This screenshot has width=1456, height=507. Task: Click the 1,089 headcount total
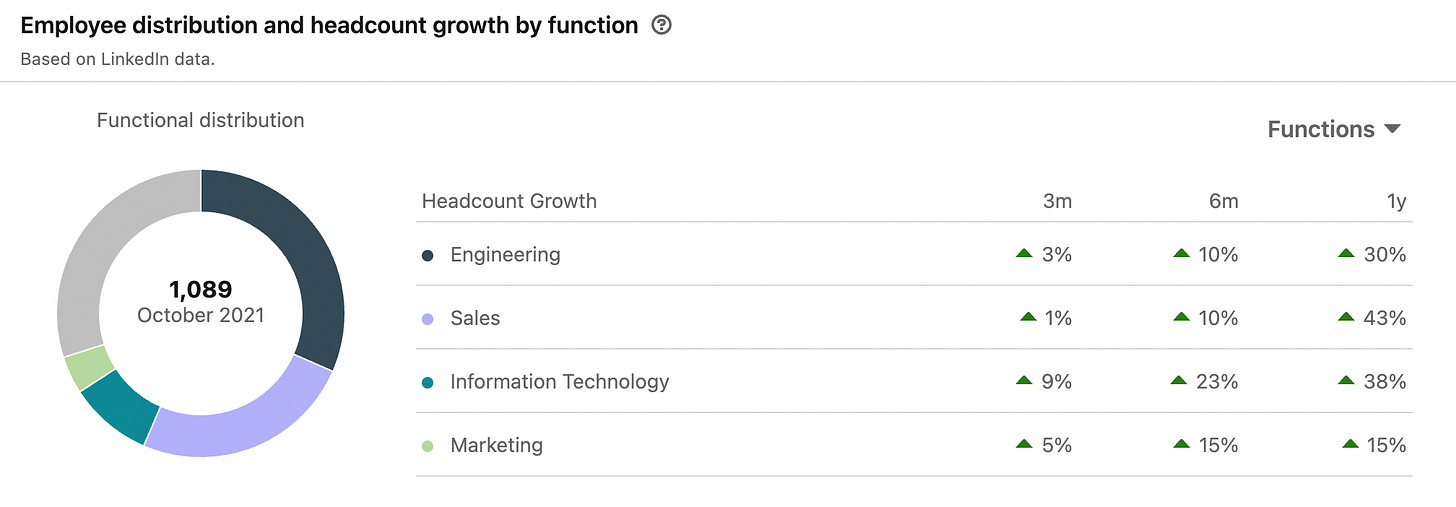click(x=200, y=290)
